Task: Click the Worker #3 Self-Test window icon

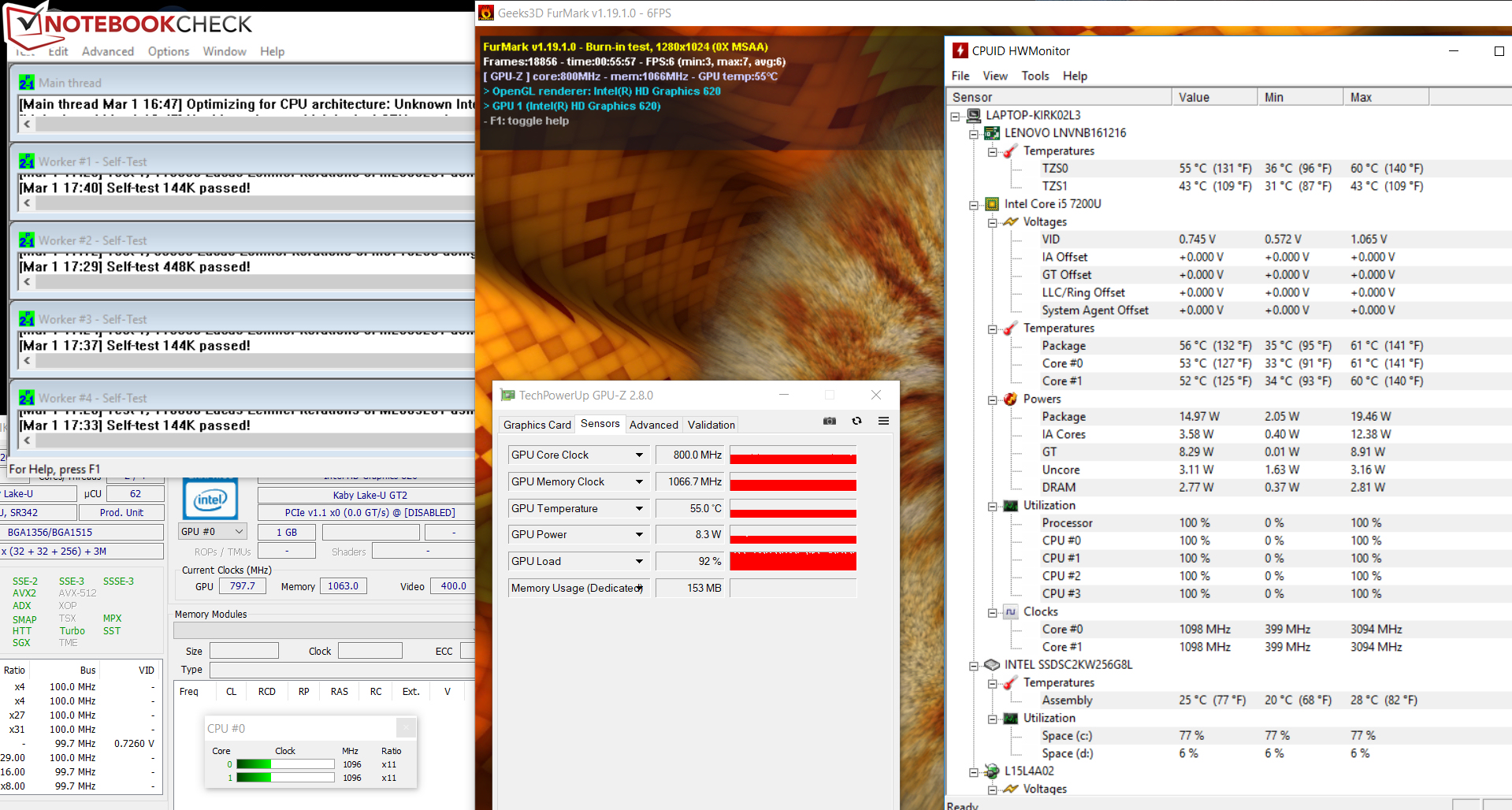Action: 27,319
